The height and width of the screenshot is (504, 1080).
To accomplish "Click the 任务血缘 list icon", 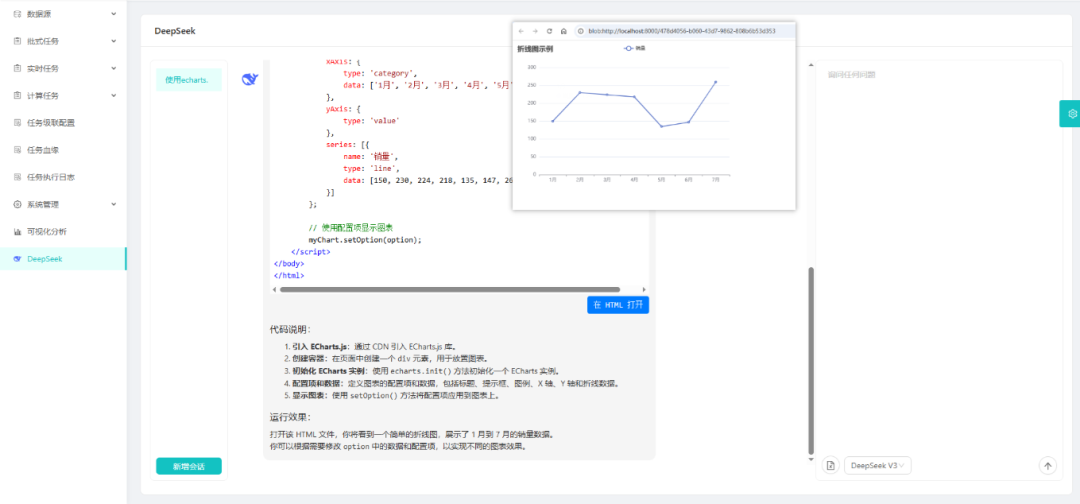I will point(18,150).
